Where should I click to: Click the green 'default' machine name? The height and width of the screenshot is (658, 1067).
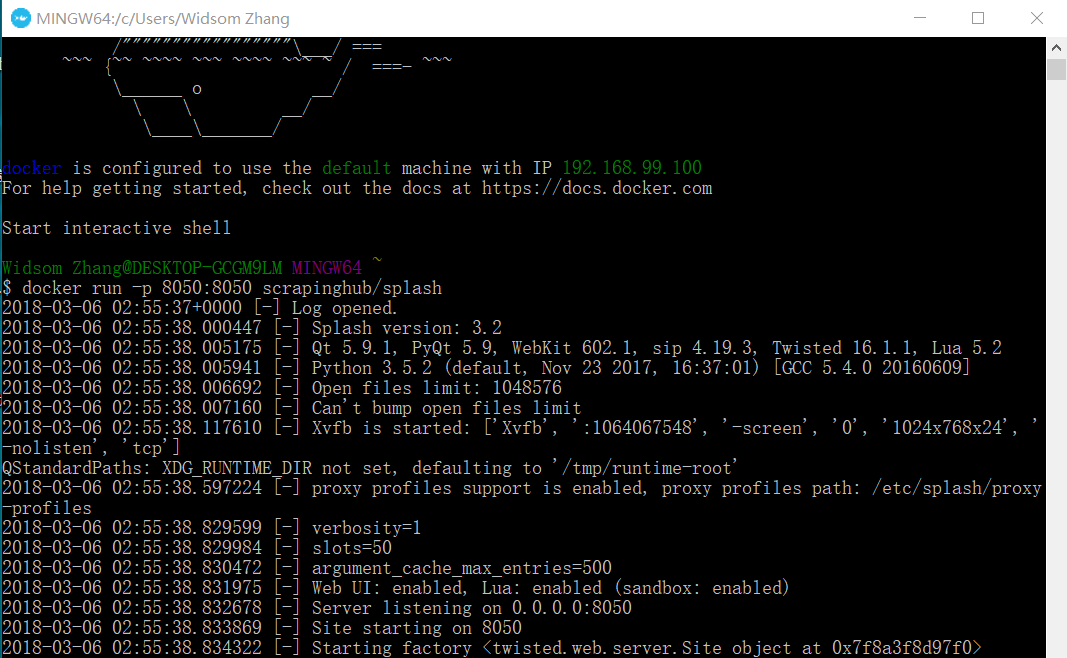tap(357, 167)
